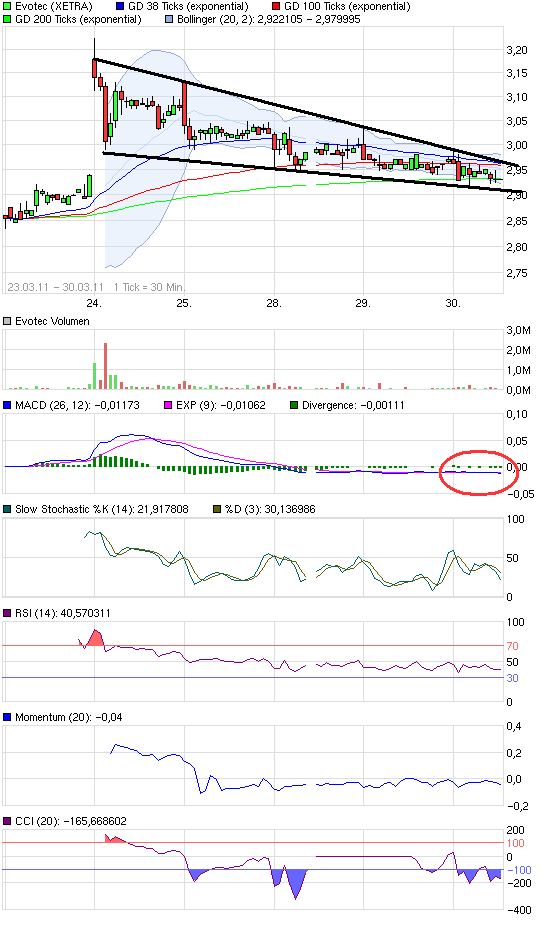This screenshot has height=931, width=545.
Task: Click the 'CCI (20): -165,668602' text
Action: [x=71, y=821]
